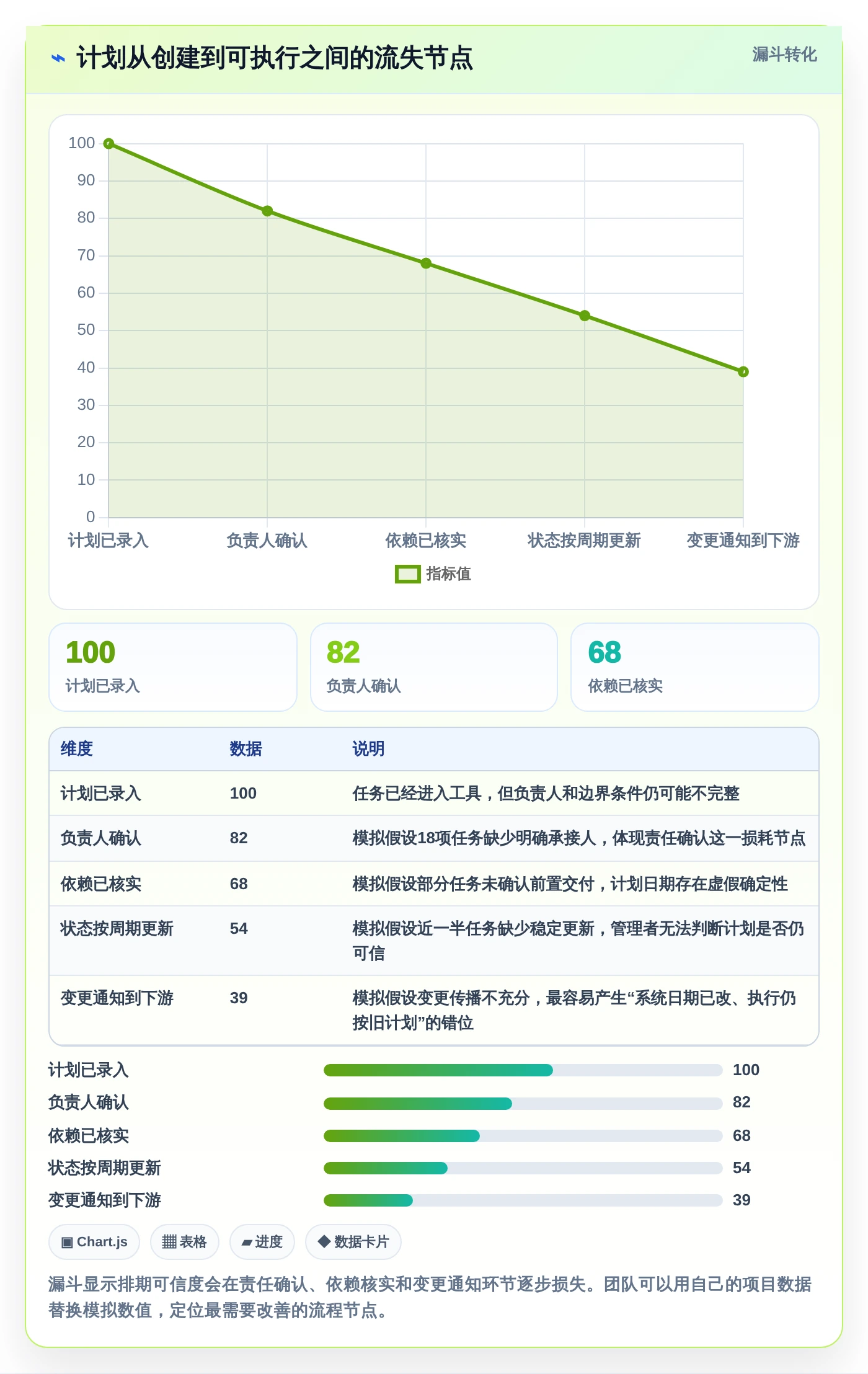Click table row cell 负责人确认
The image size is (868, 1374).
point(100,838)
